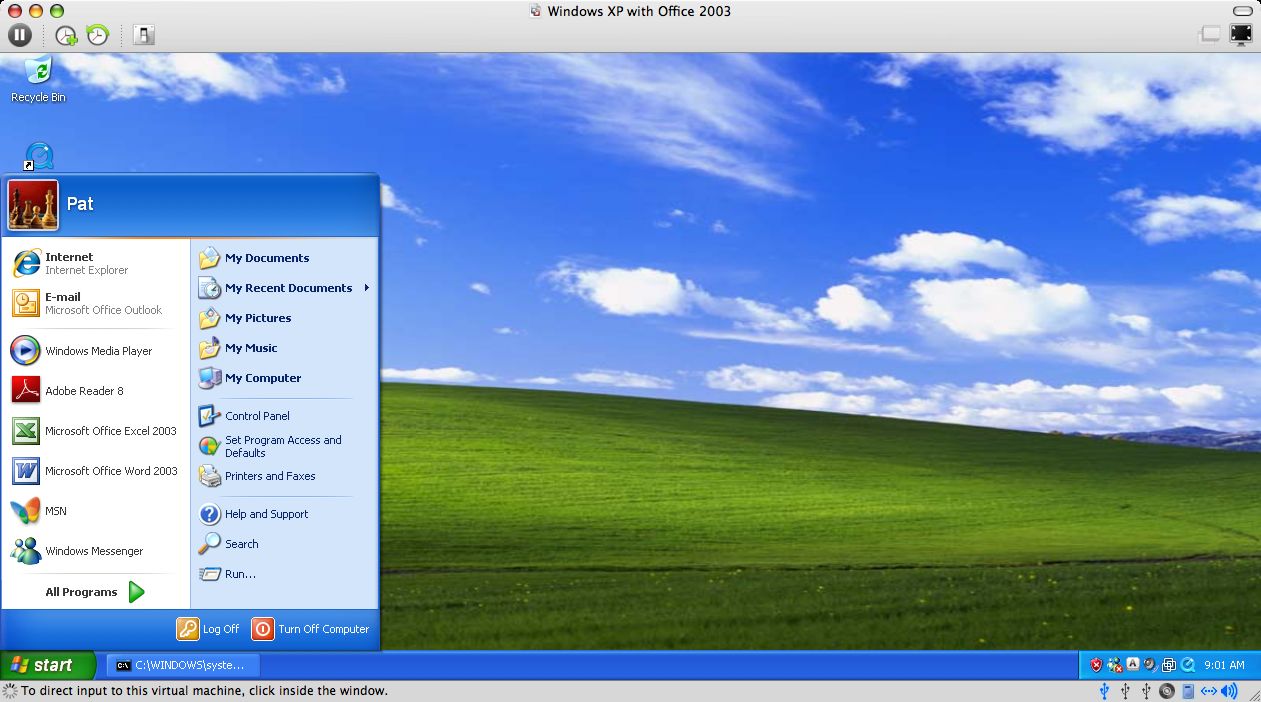This screenshot has width=1261, height=702.
Task: Click the hard disk status icon
Action: tap(1188, 691)
